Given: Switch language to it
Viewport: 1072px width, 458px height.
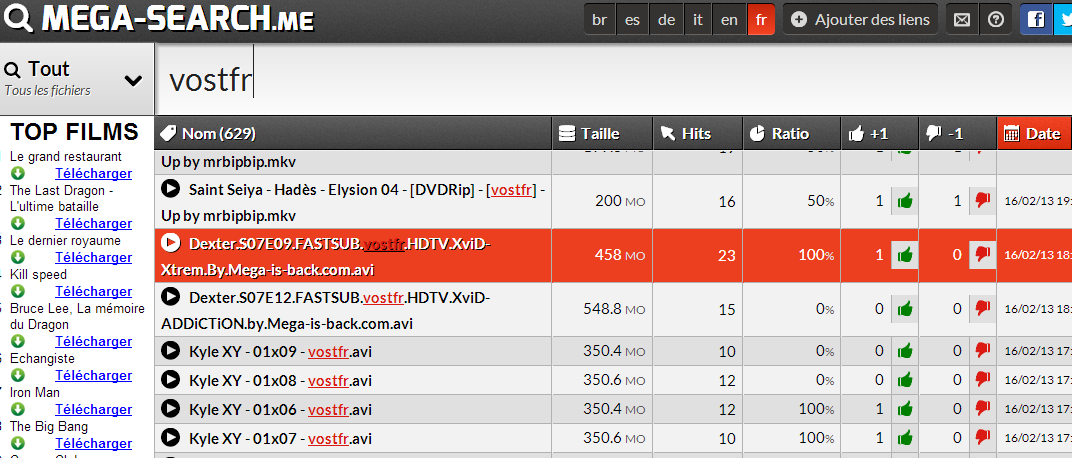Looking at the screenshot, I should tap(697, 20).
